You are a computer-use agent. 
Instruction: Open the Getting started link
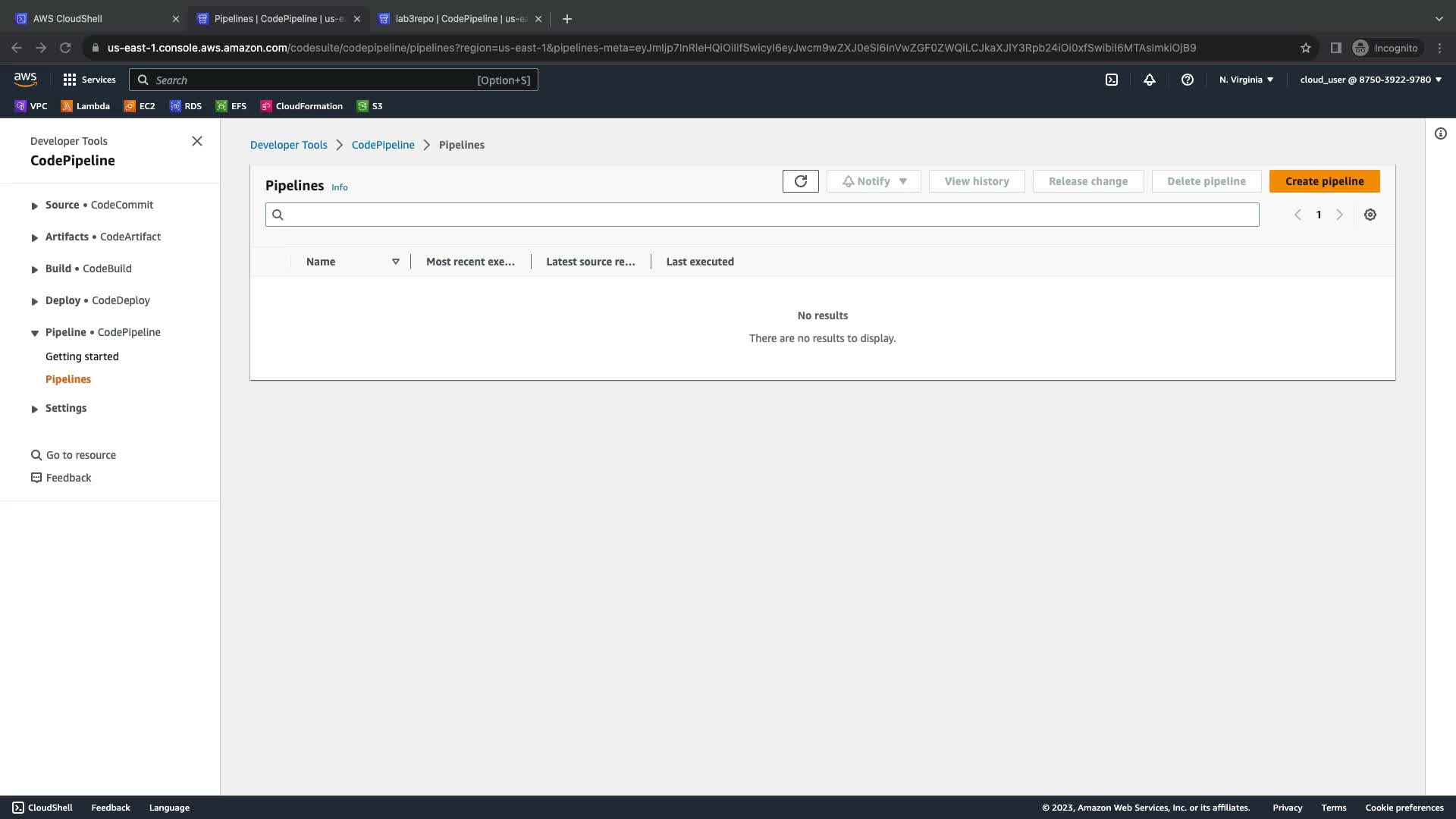pos(82,356)
